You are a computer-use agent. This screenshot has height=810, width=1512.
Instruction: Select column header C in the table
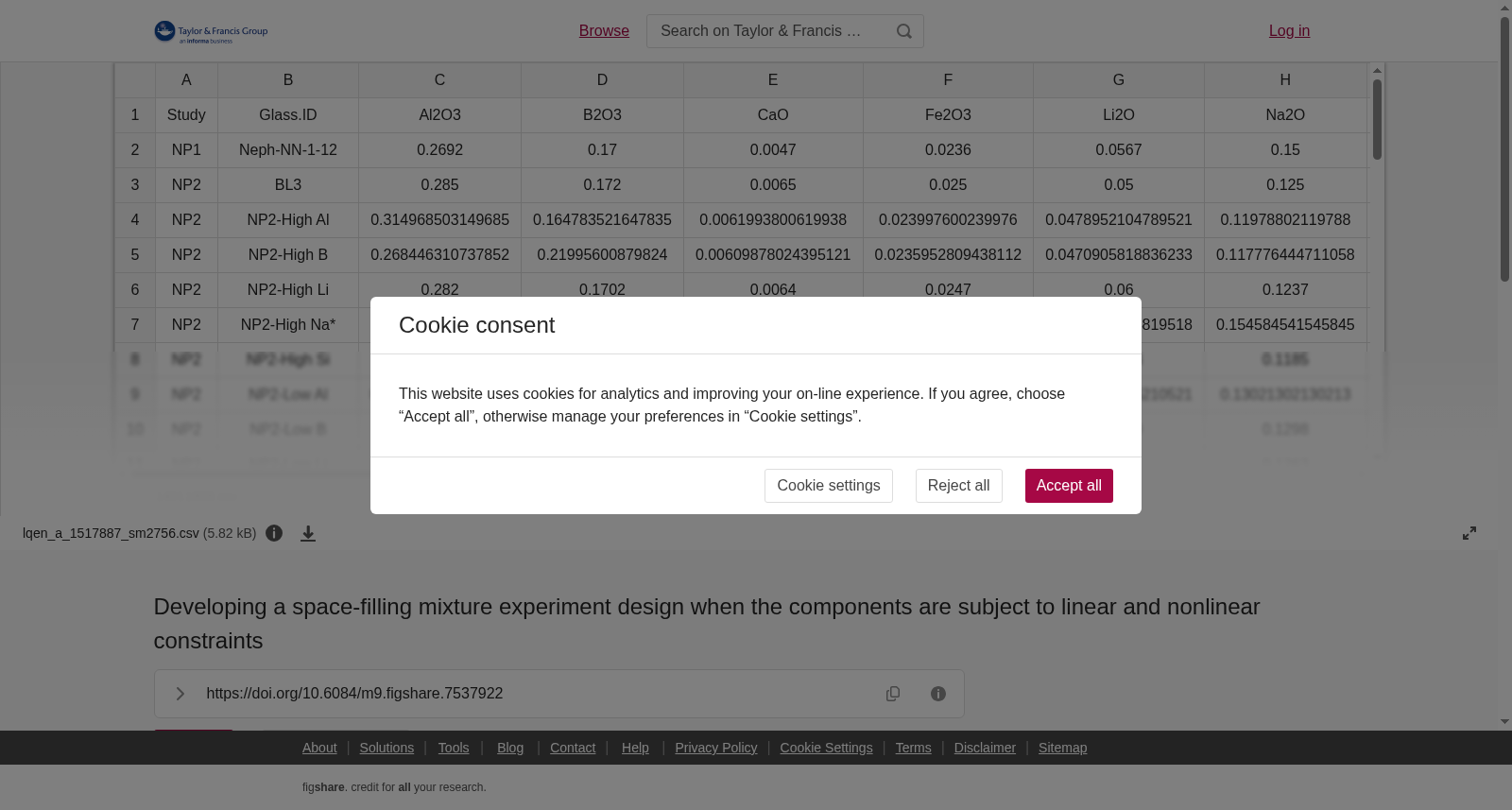[439, 80]
